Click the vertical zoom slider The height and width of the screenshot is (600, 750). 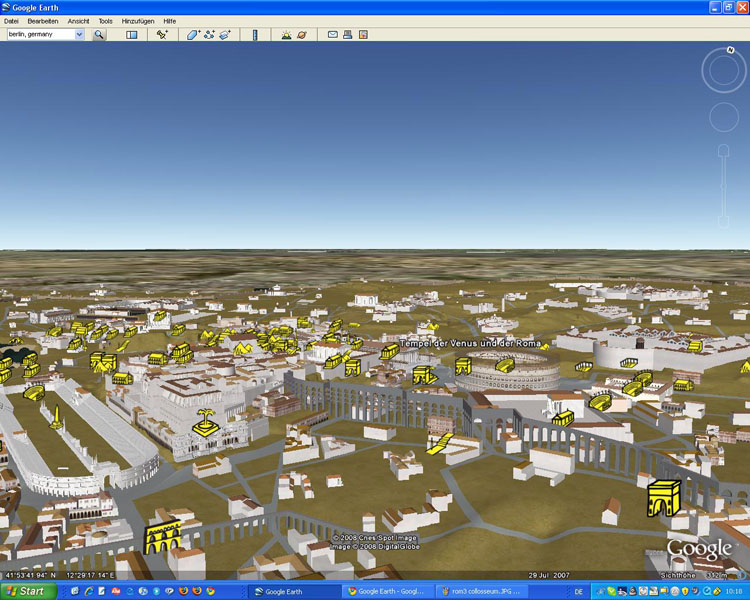[724, 186]
